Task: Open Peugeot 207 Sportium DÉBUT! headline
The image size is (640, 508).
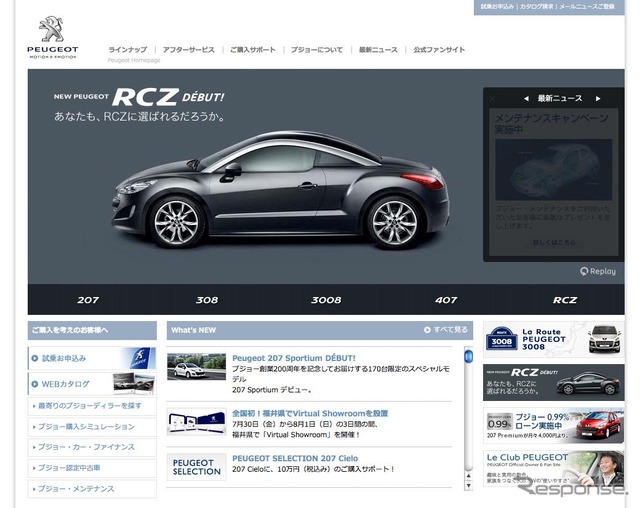Action: [x=294, y=358]
